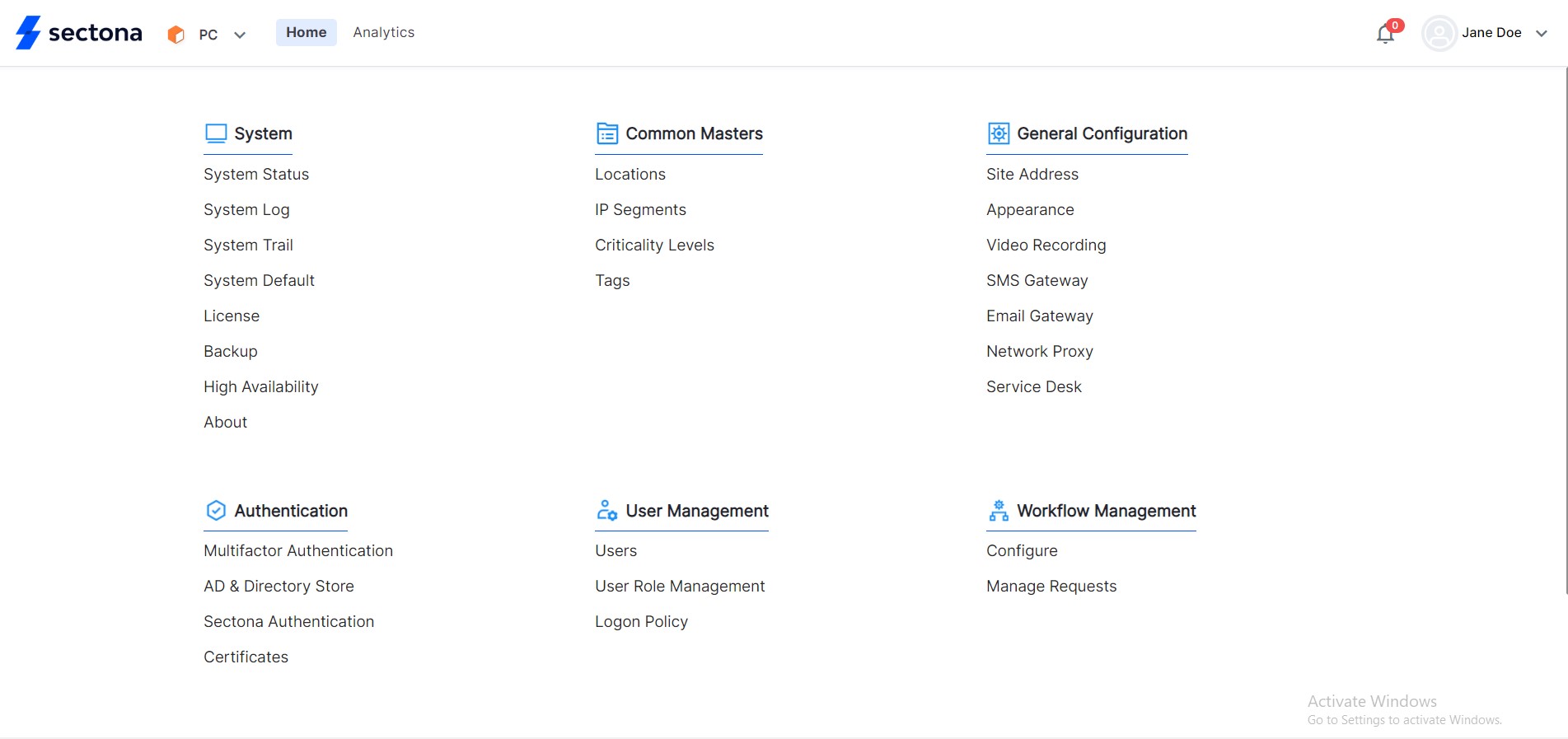Viewport: 1568px width, 739px height.
Task: Go to Video Recording settings
Action: coord(1046,245)
